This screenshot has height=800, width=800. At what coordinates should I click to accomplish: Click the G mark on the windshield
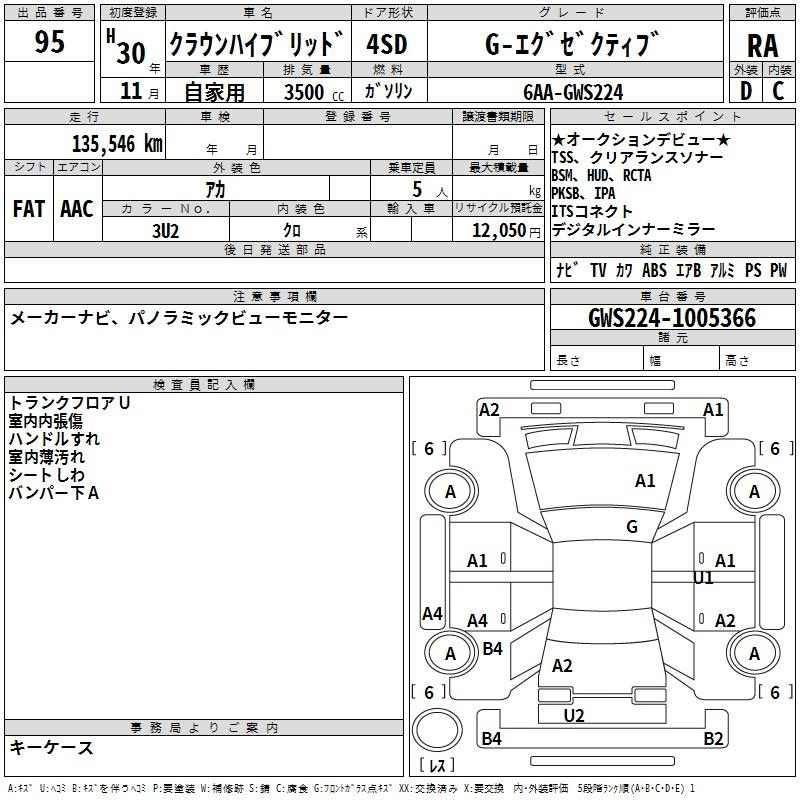pos(631,527)
